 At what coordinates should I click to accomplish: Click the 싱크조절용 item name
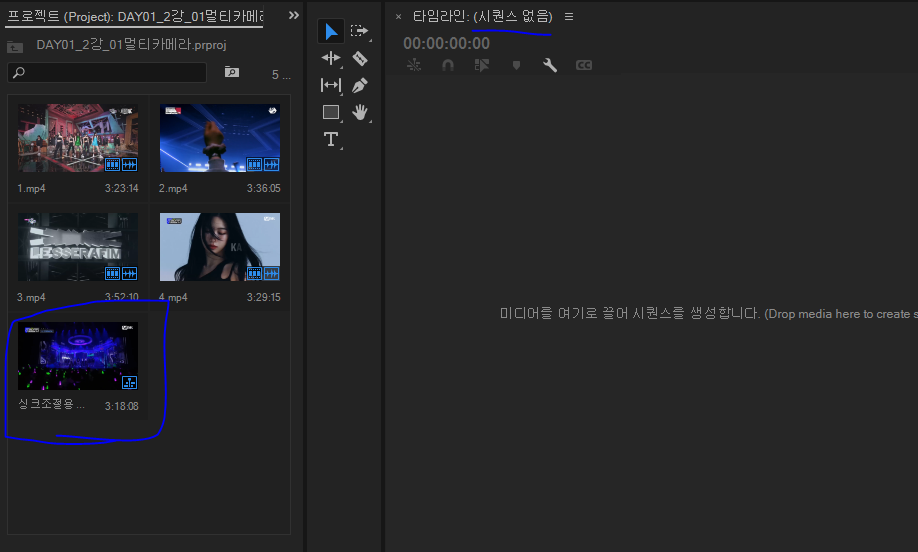[x=51, y=404]
